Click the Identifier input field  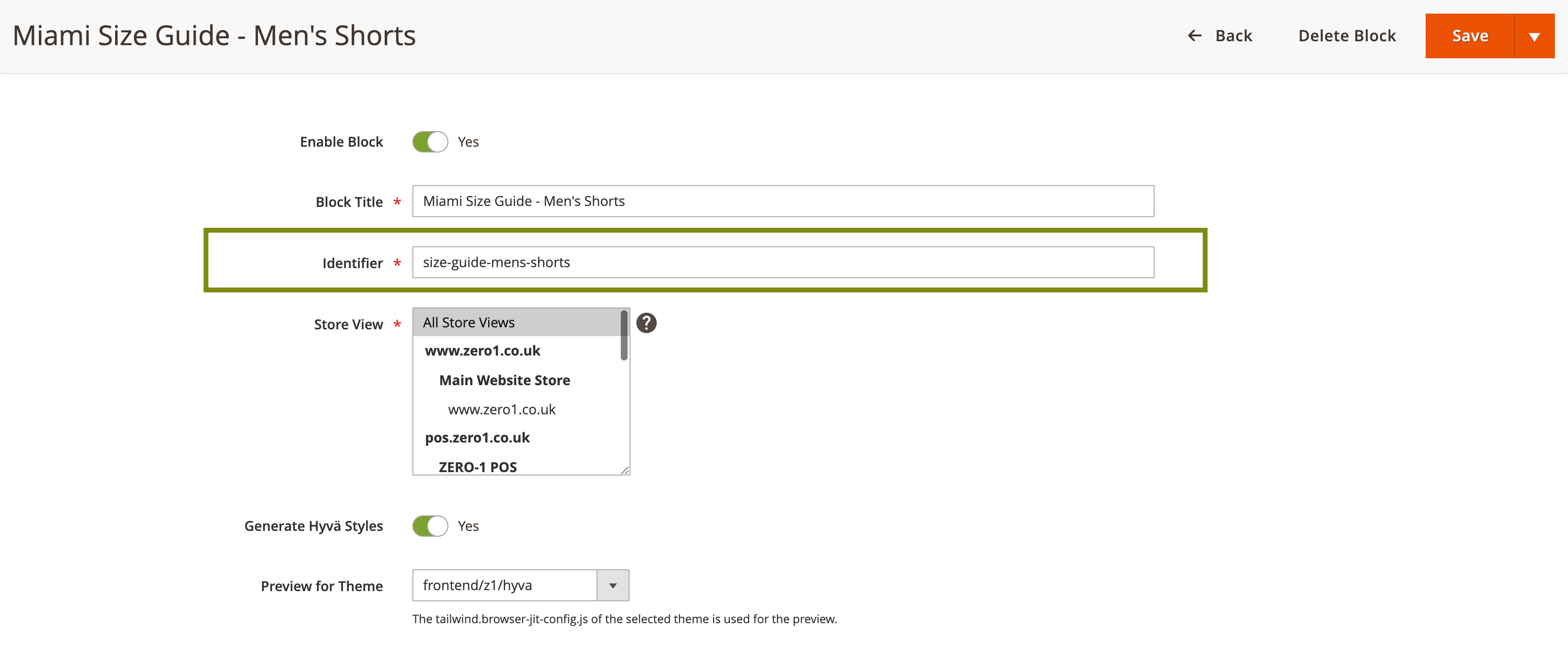coord(783,262)
